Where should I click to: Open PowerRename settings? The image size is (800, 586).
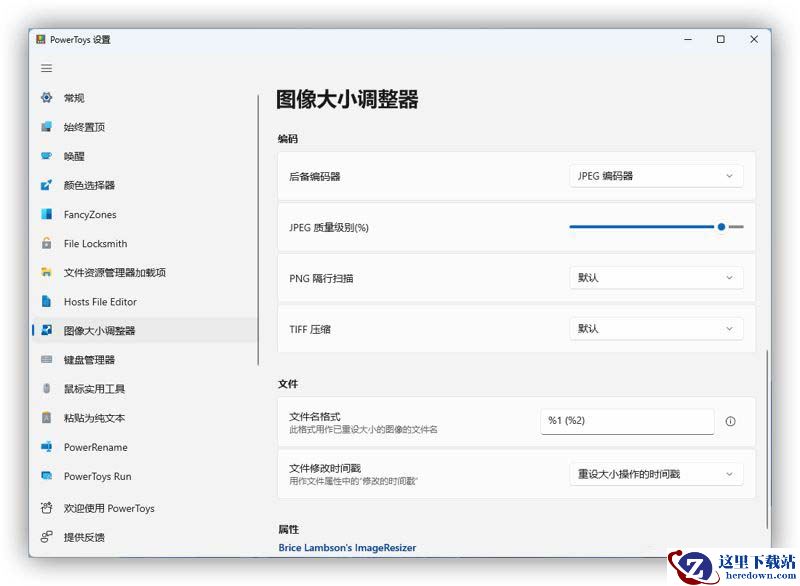click(146, 447)
